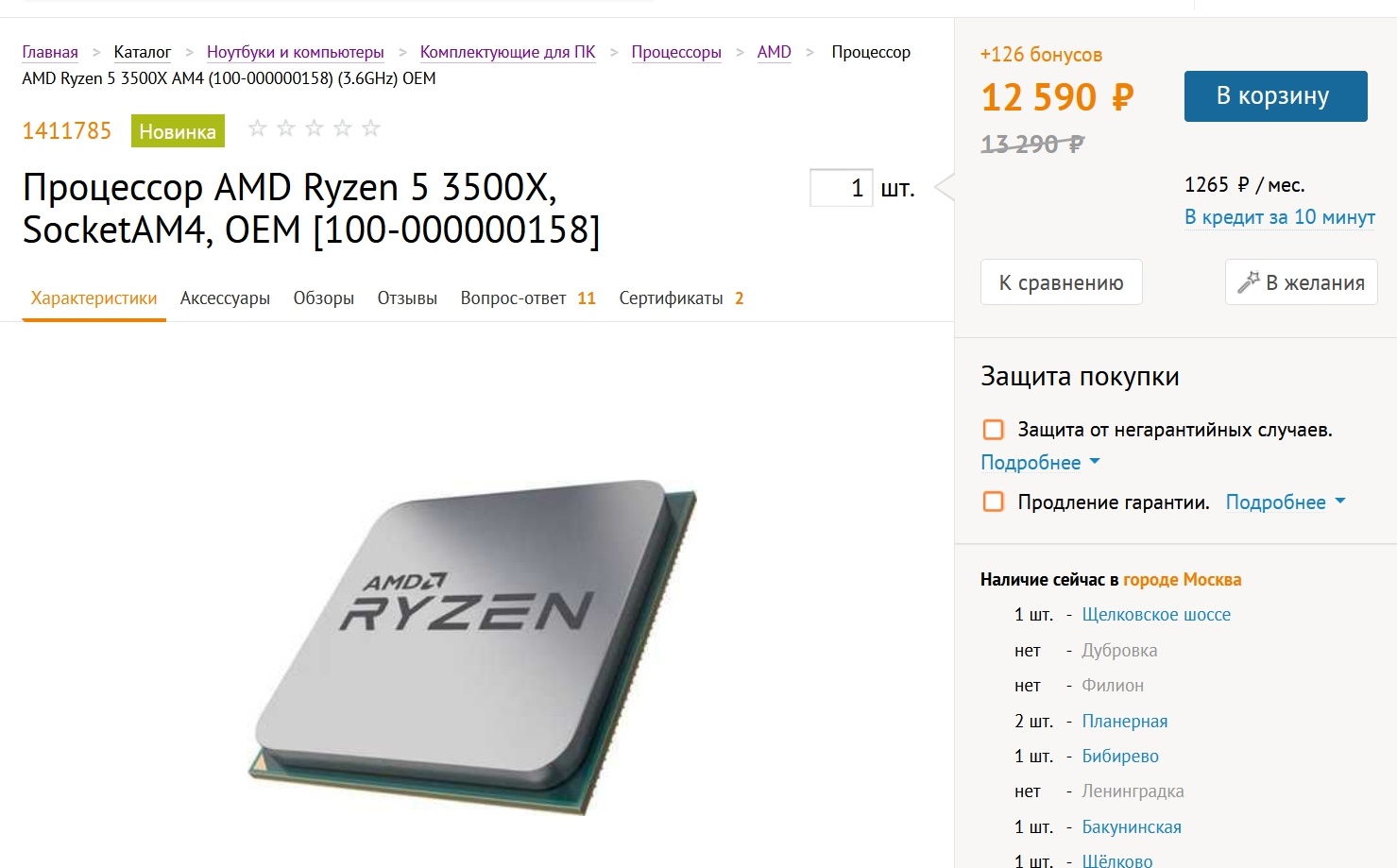This screenshot has width=1397, height=868.
Task: Click the fifth rating star
Action: [x=370, y=128]
